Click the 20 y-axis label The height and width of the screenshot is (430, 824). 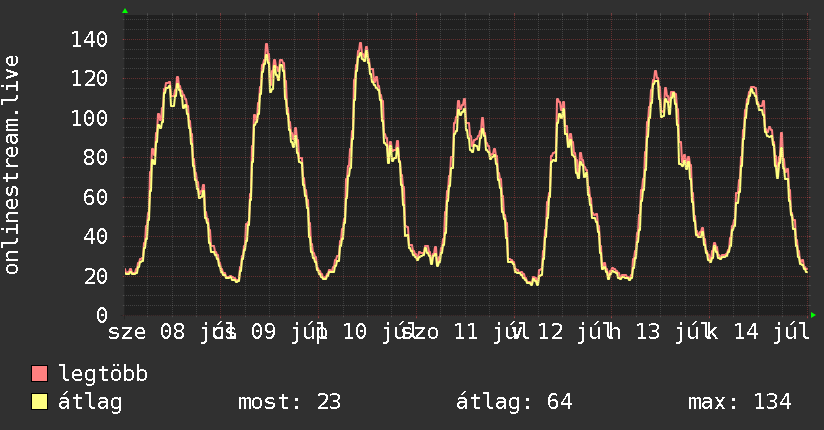pyautogui.click(x=96, y=275)
